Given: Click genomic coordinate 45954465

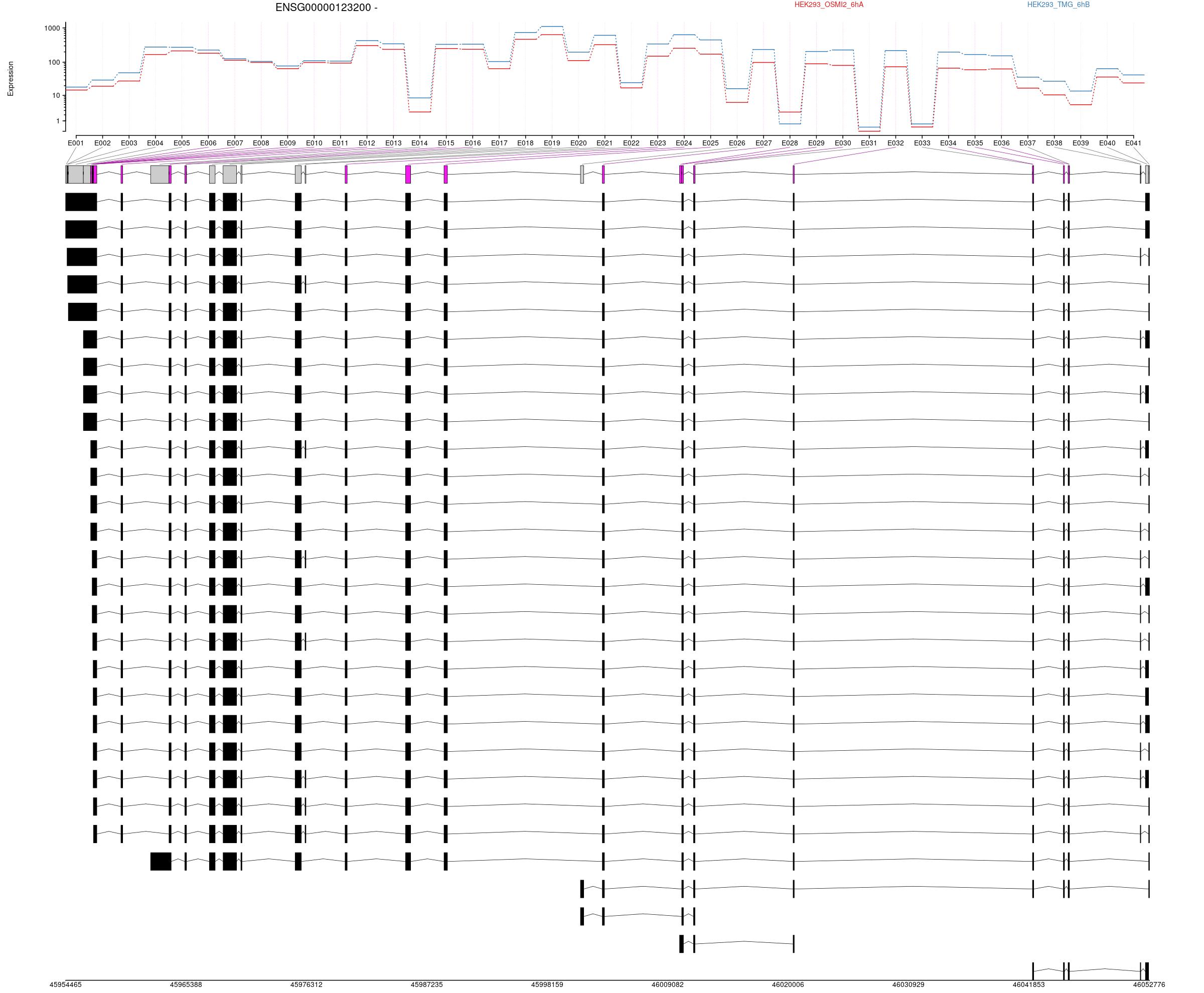Looking at the screenshot, I should click(65, 985).
